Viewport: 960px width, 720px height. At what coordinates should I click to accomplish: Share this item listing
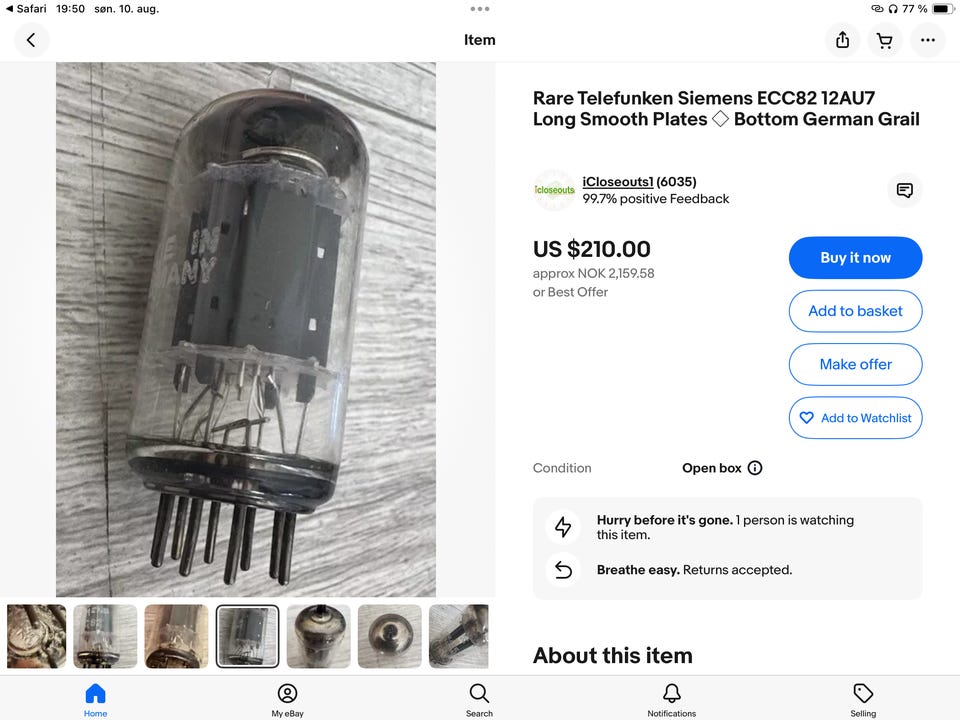[x=842, y=40]
